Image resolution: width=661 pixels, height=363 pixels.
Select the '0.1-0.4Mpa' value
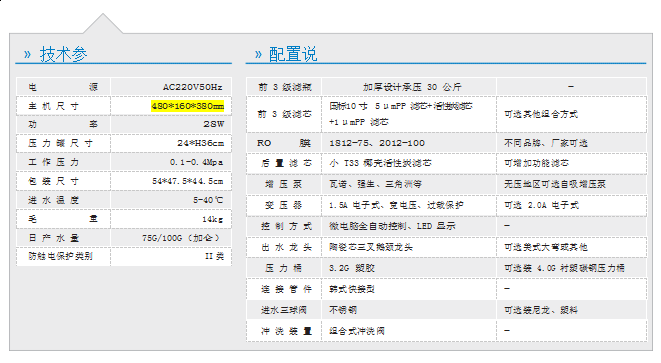click(x=196, y=162)
